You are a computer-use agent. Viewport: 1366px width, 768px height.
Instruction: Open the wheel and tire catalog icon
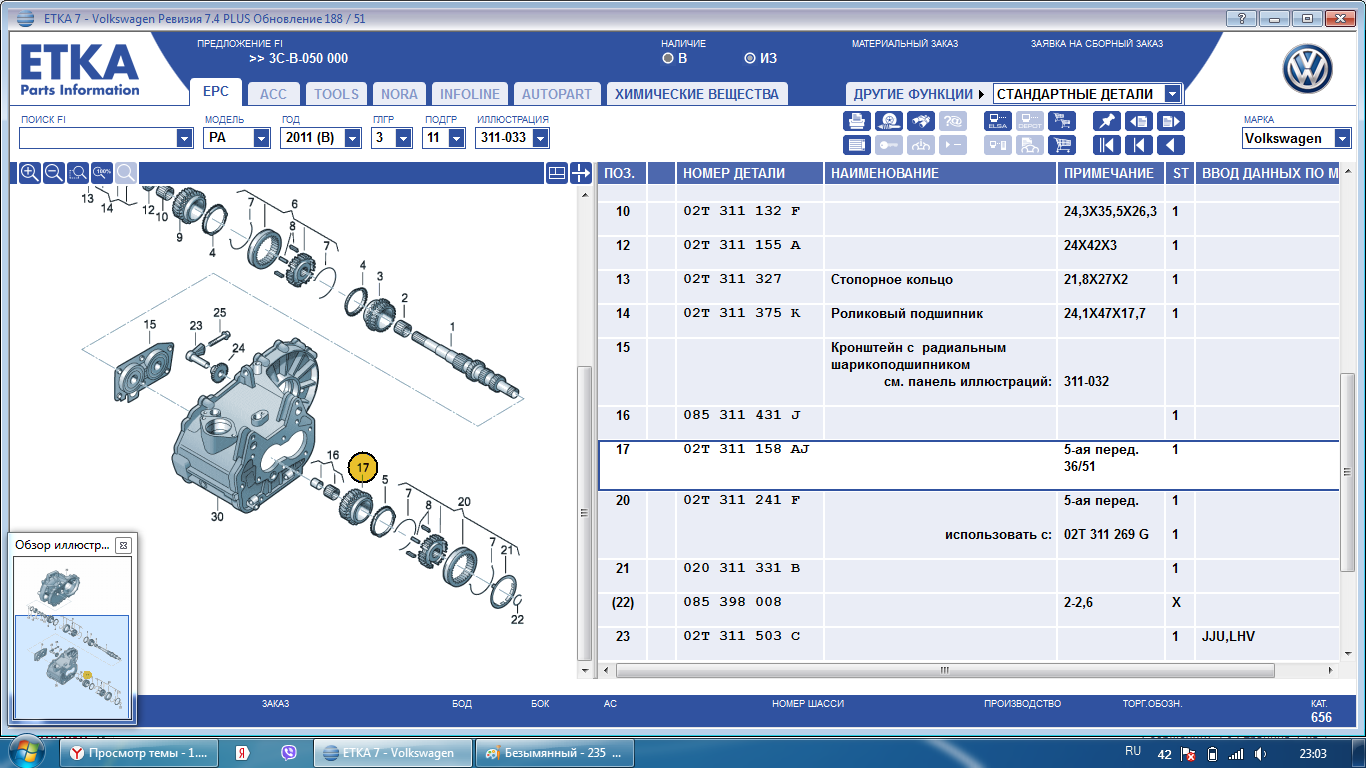pyautogui.click(x=889, y=121)
